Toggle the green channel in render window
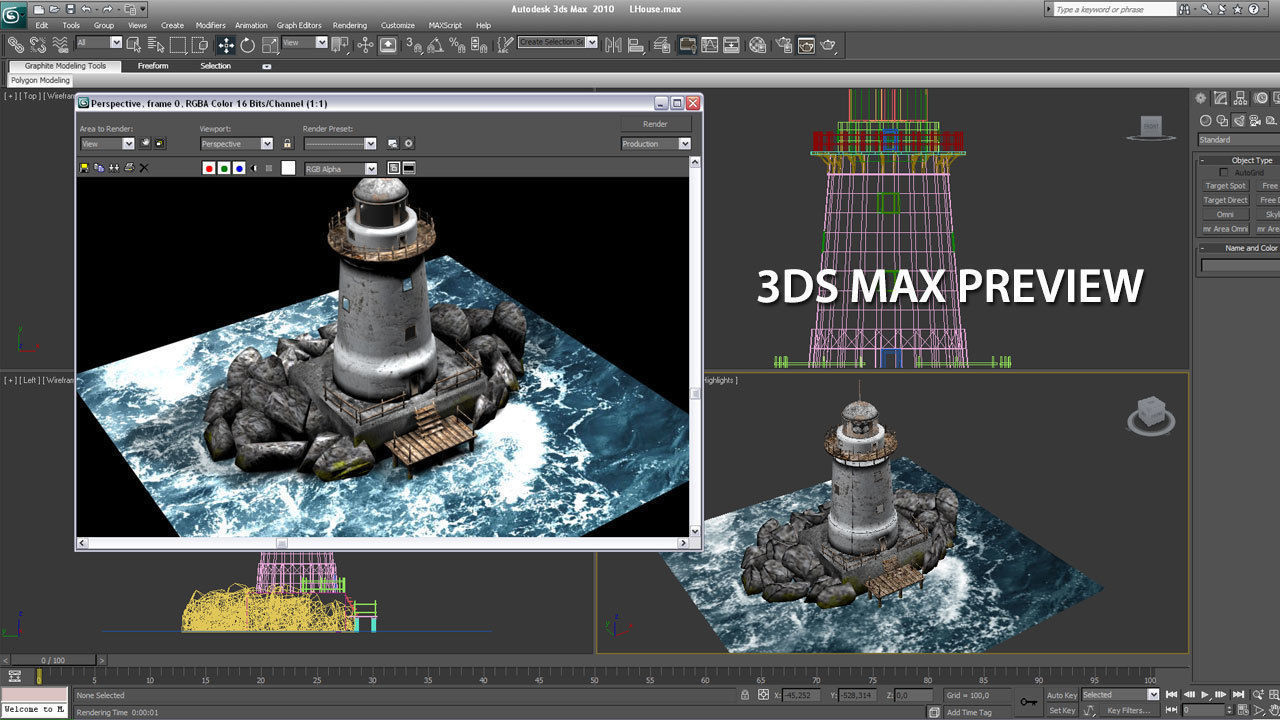This screenshot has width=1280, height=720. pos(224,168)
